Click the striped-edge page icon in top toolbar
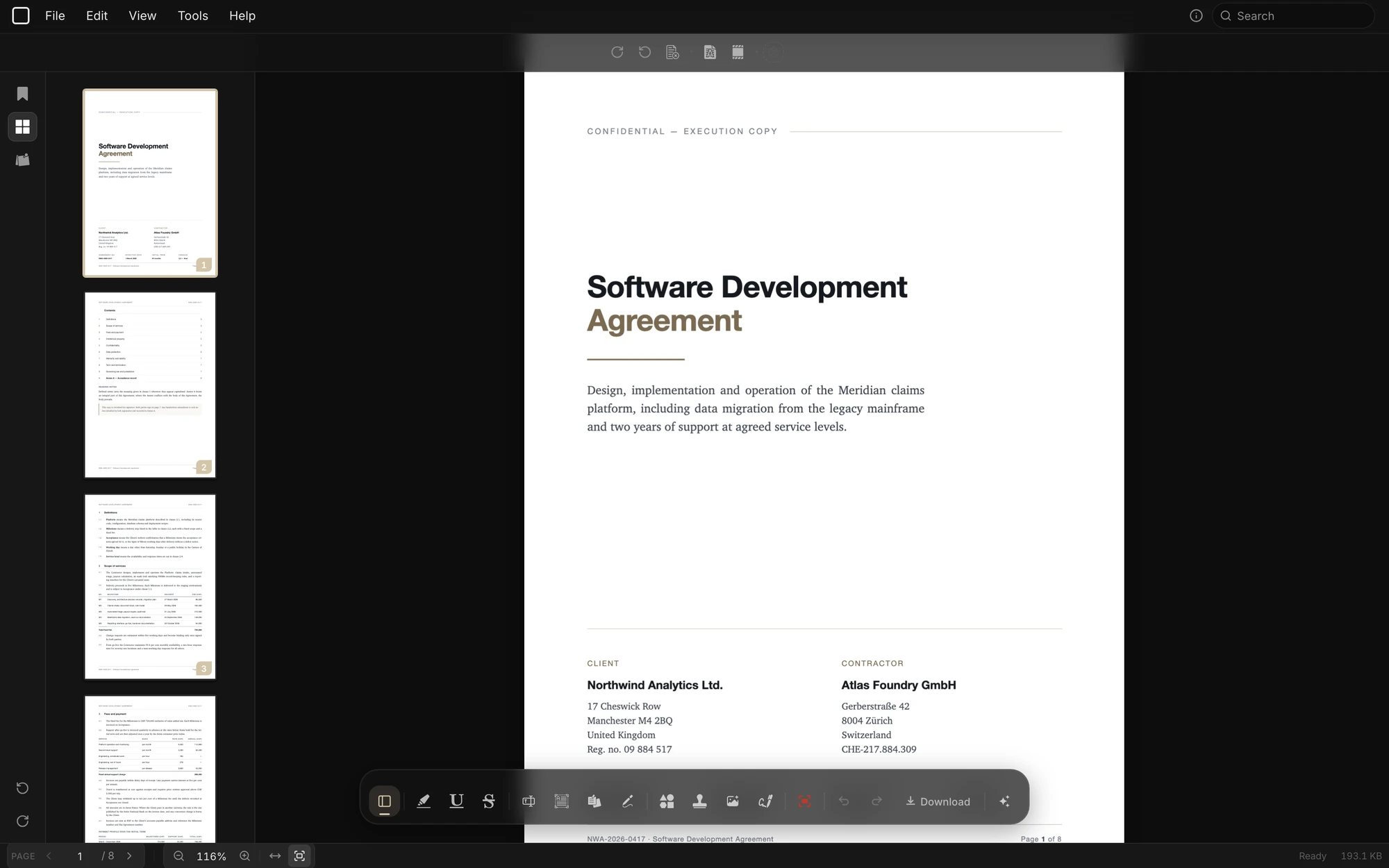The height and width of the screenshot is (868, 1389). coord(738,52)
